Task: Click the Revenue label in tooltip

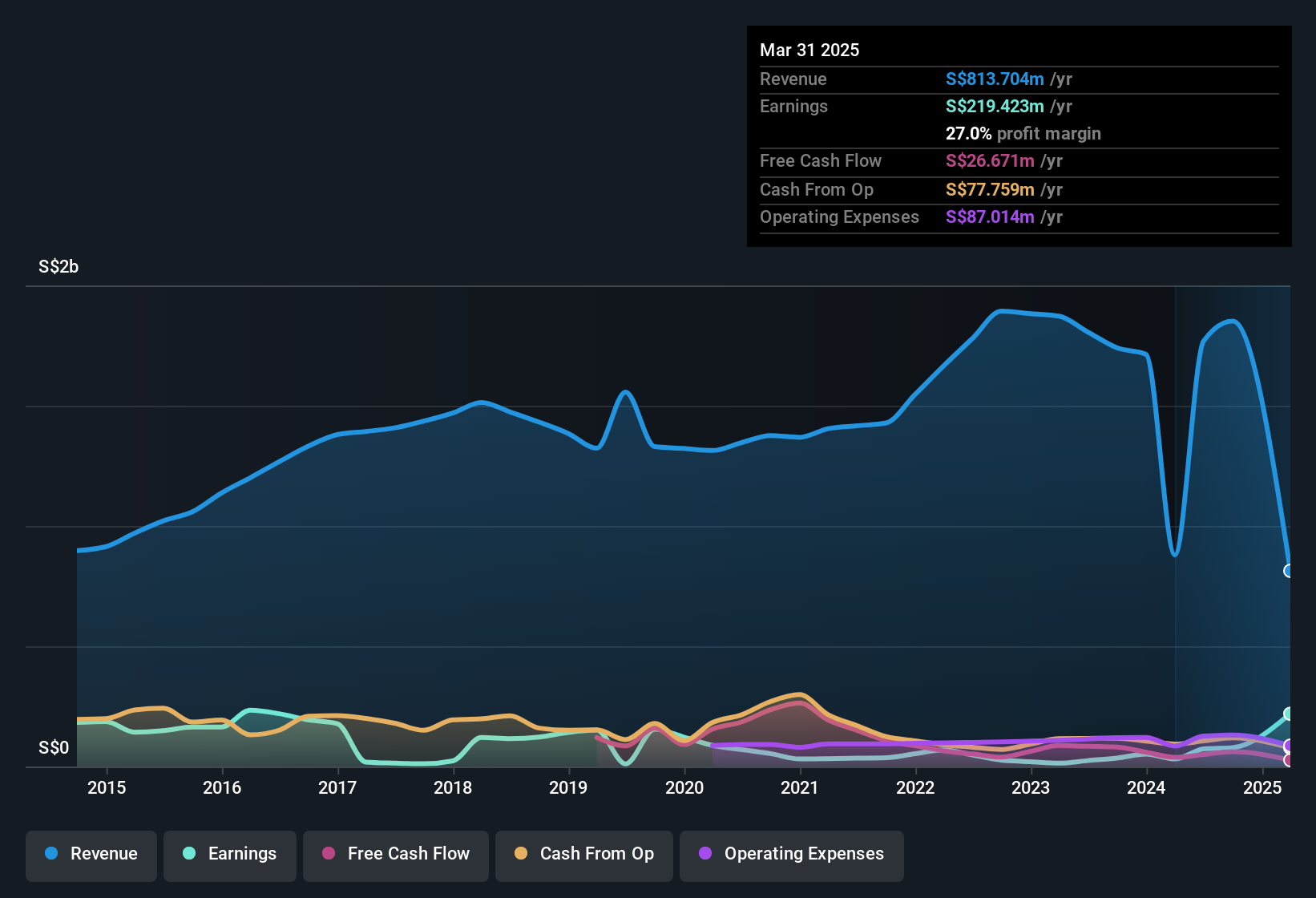Action: point(793,79)
